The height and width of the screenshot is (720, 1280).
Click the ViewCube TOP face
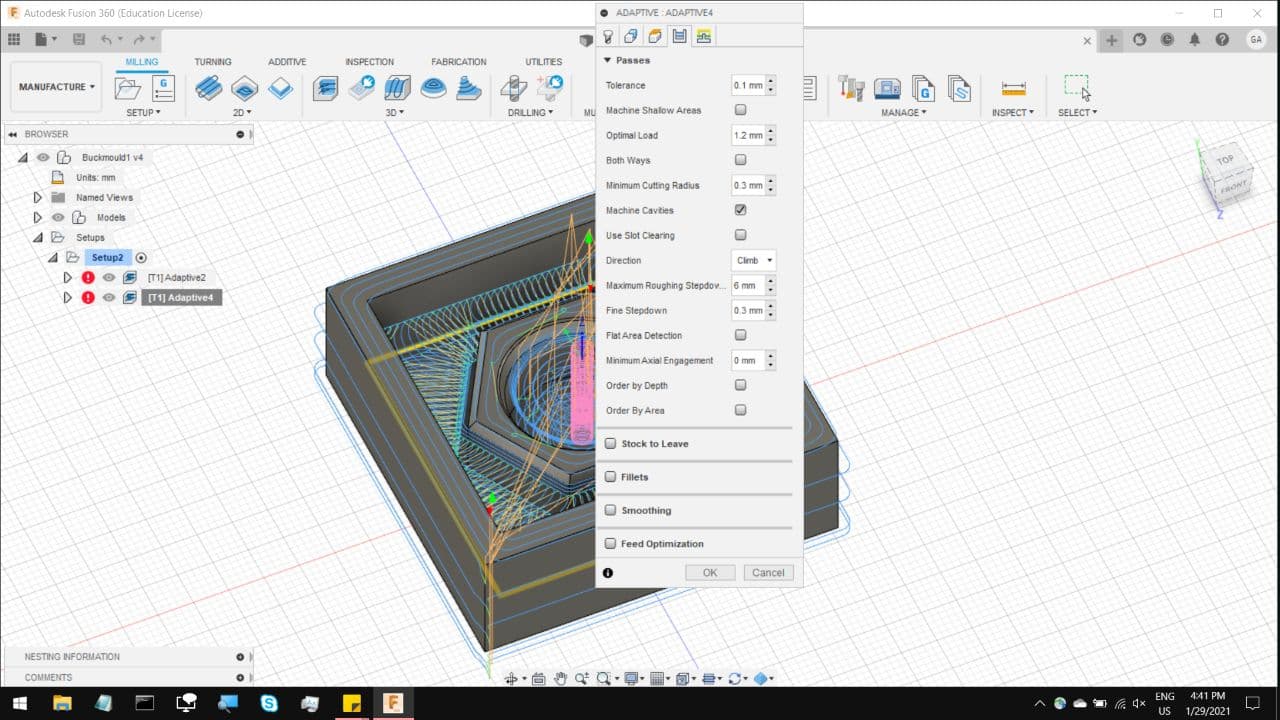[x=1225, y=160]
